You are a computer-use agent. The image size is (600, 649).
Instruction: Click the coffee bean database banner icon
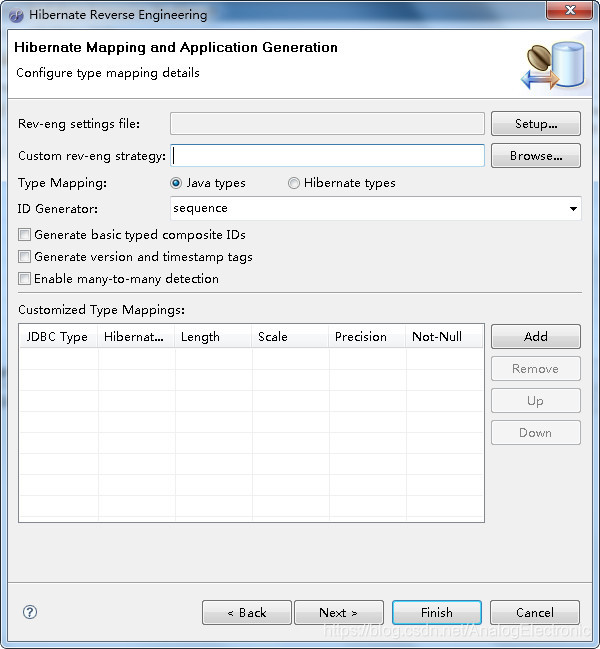tap(554, 65)
